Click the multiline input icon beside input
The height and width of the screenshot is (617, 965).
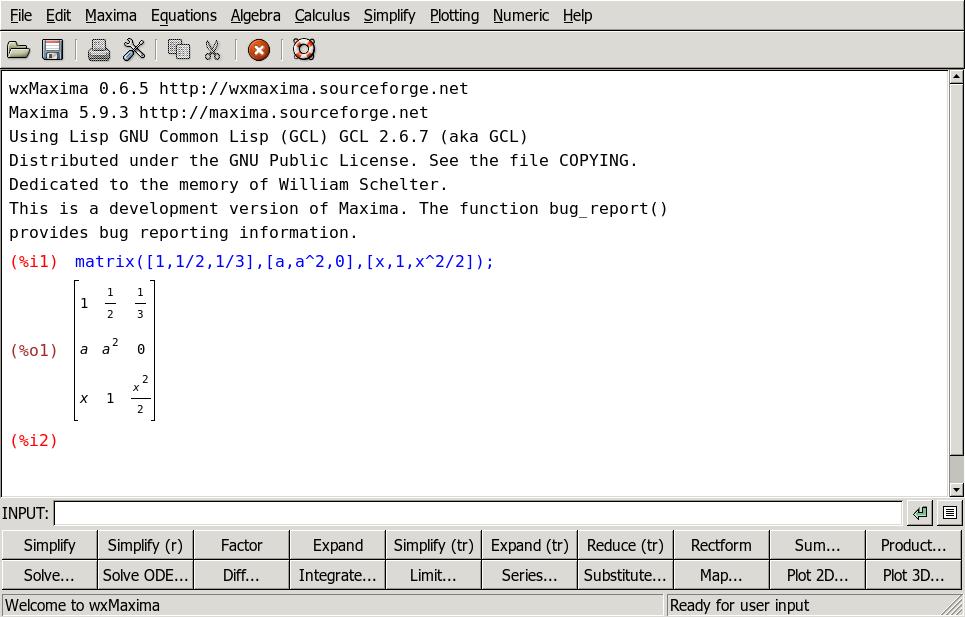point(949,513)
